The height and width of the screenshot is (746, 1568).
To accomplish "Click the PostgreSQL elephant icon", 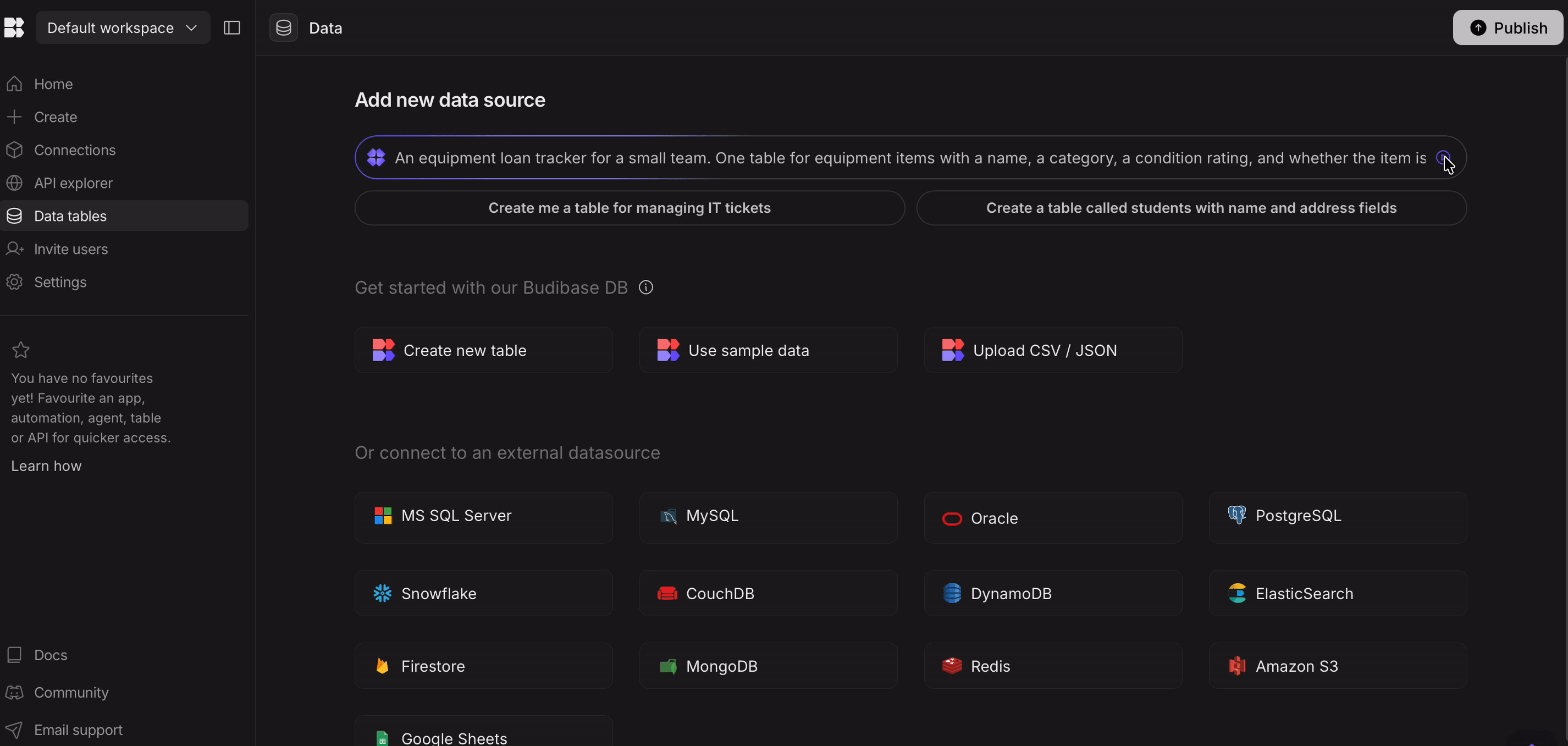I will (1237, 515).
